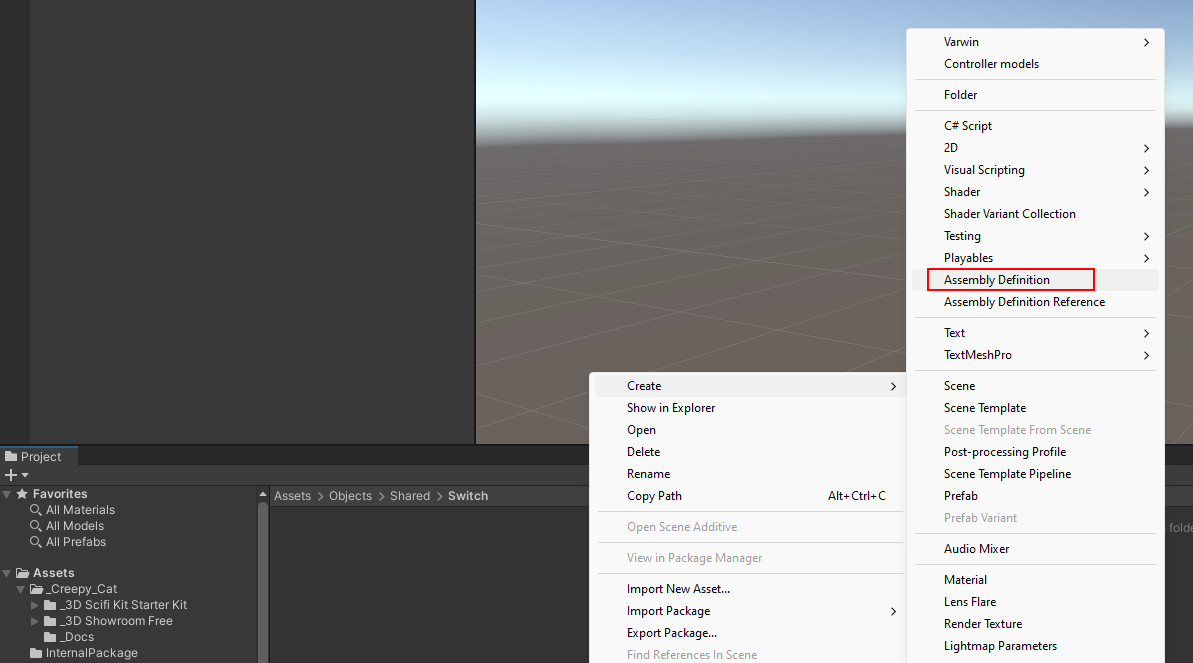Select C# Script in the submenu
The height and width of the screenshot is (663, 1193).
tap(967, 126)
